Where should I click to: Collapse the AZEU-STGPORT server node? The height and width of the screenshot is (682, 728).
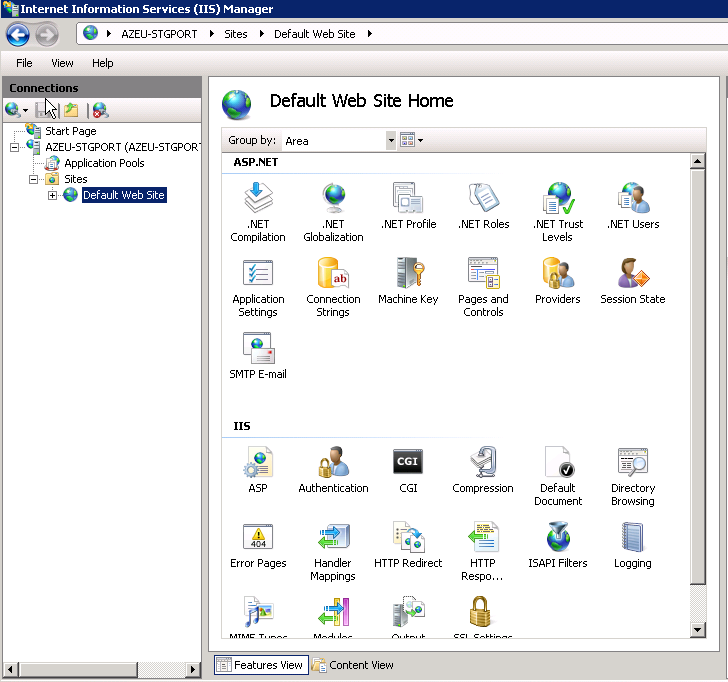(x=14, y=148)
